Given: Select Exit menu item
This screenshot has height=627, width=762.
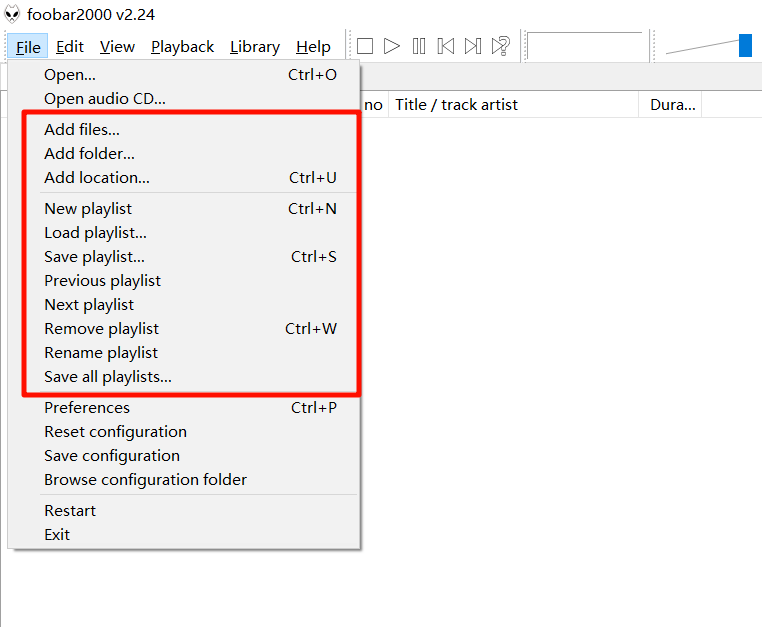Looking at the screenshot, I should pos(184,535).
